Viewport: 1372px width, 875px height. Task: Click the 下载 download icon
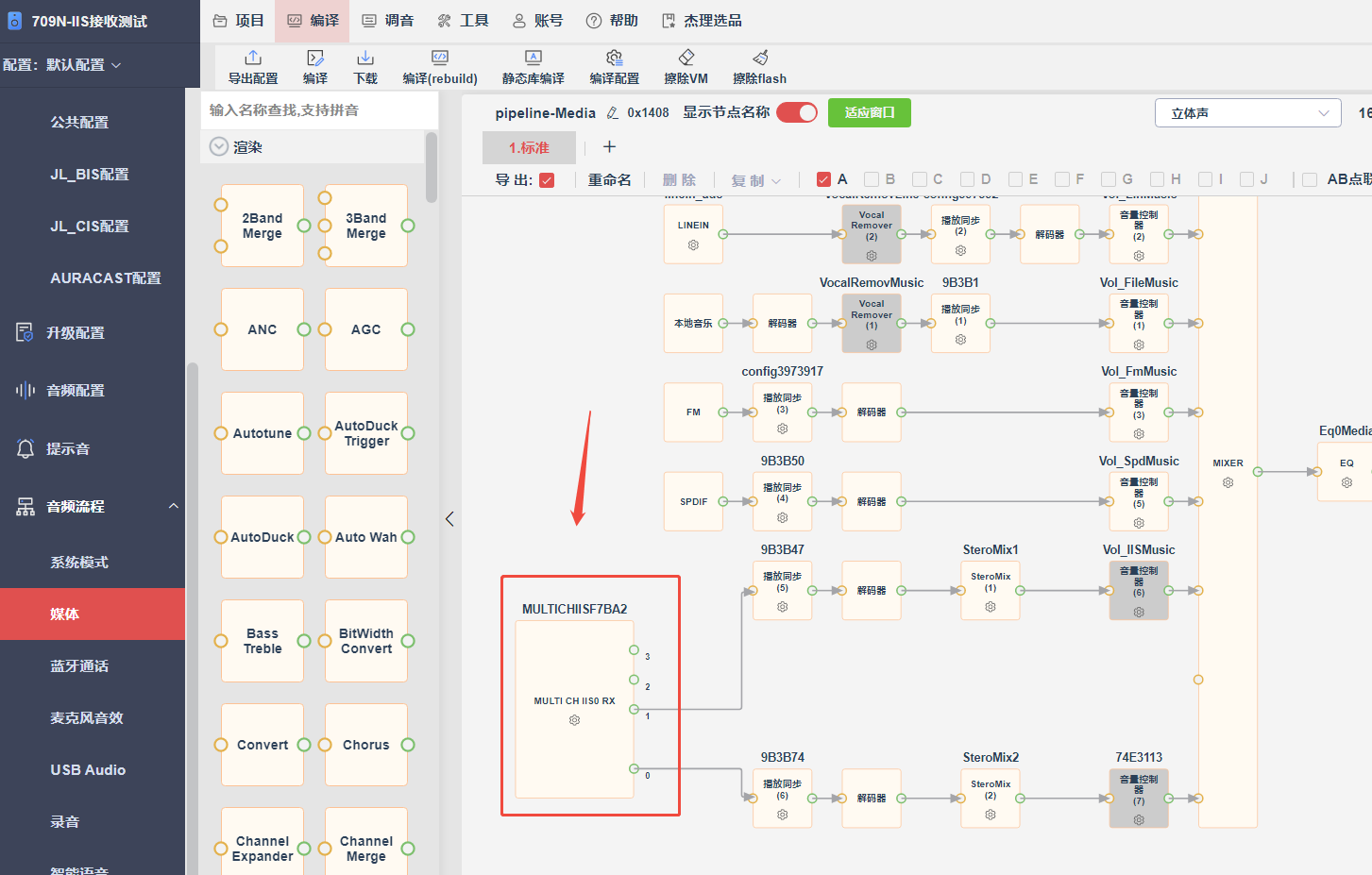click(365, 58)
